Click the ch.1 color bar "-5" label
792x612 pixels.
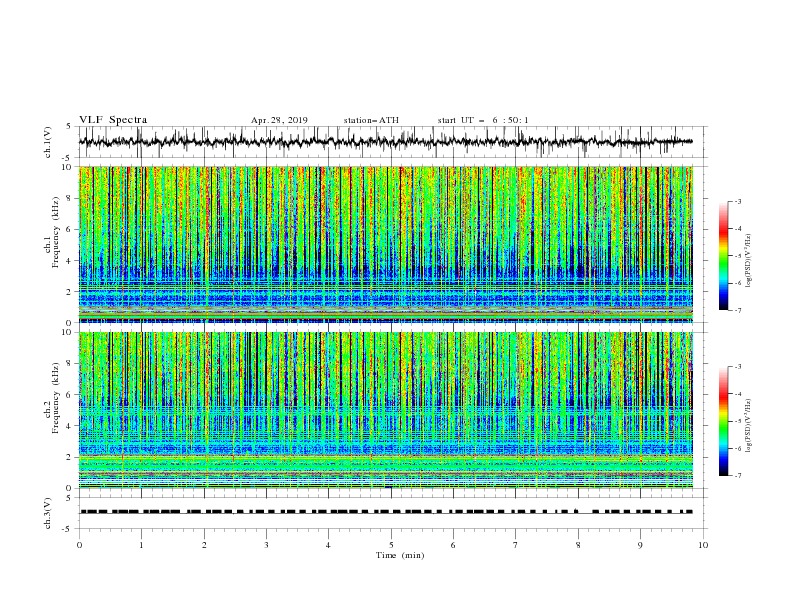(x=738, y=256)
